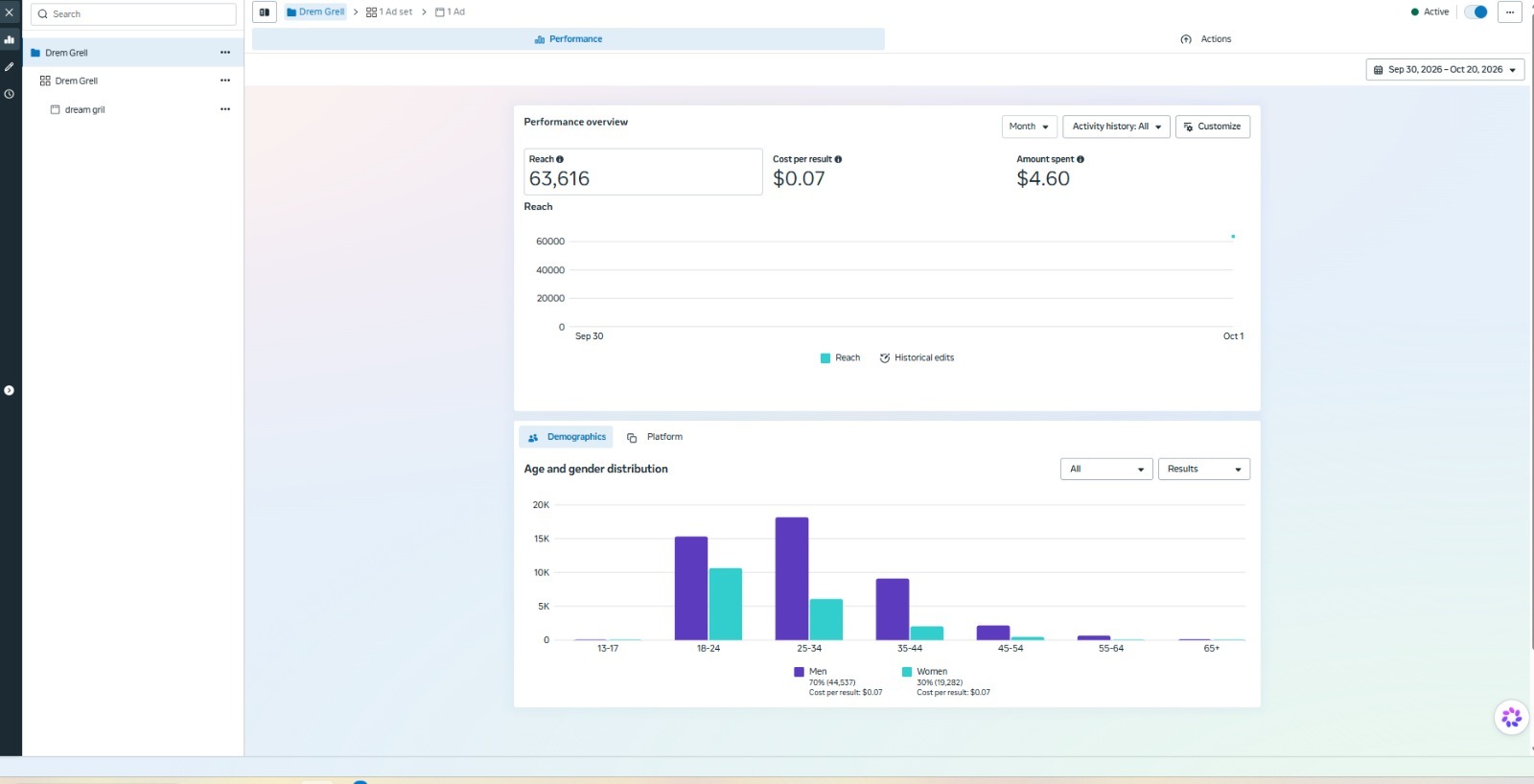Expand the left rail with the arrow circle
The height and width of the screenshot is (784, 1534).
[9, 390]
